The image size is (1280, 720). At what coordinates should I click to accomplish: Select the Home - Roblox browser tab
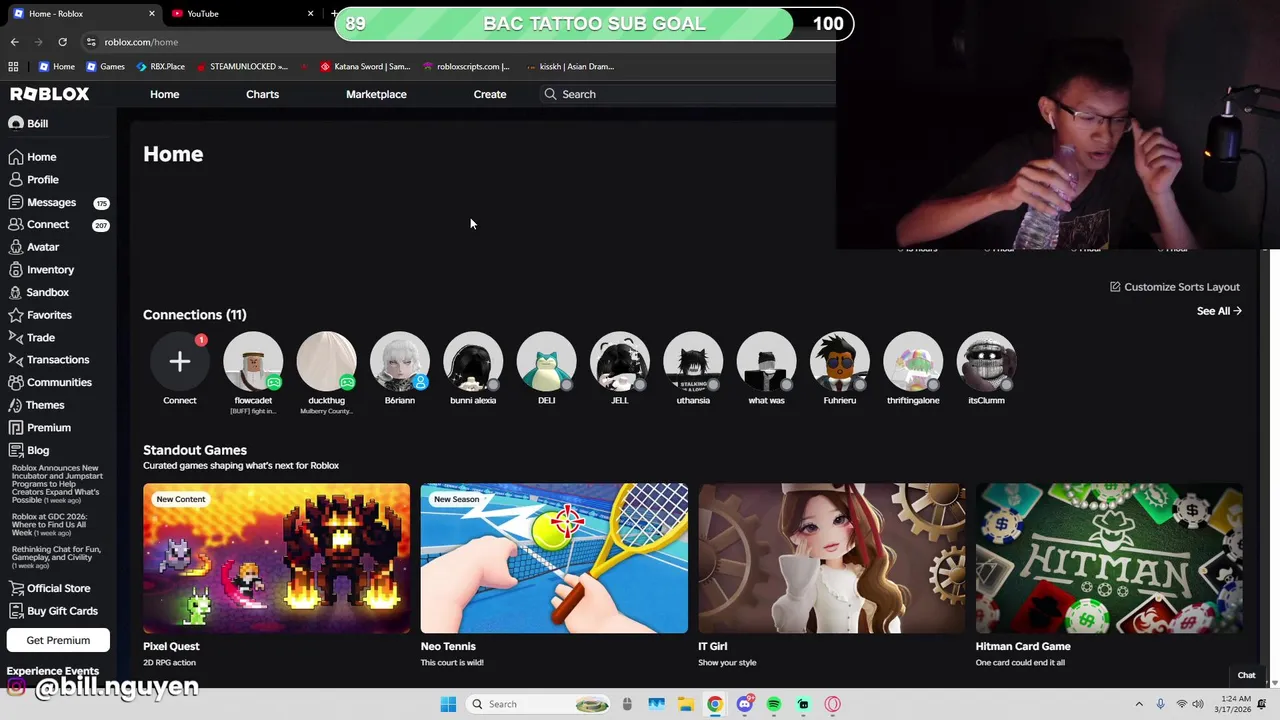click(x=82, y=14)
